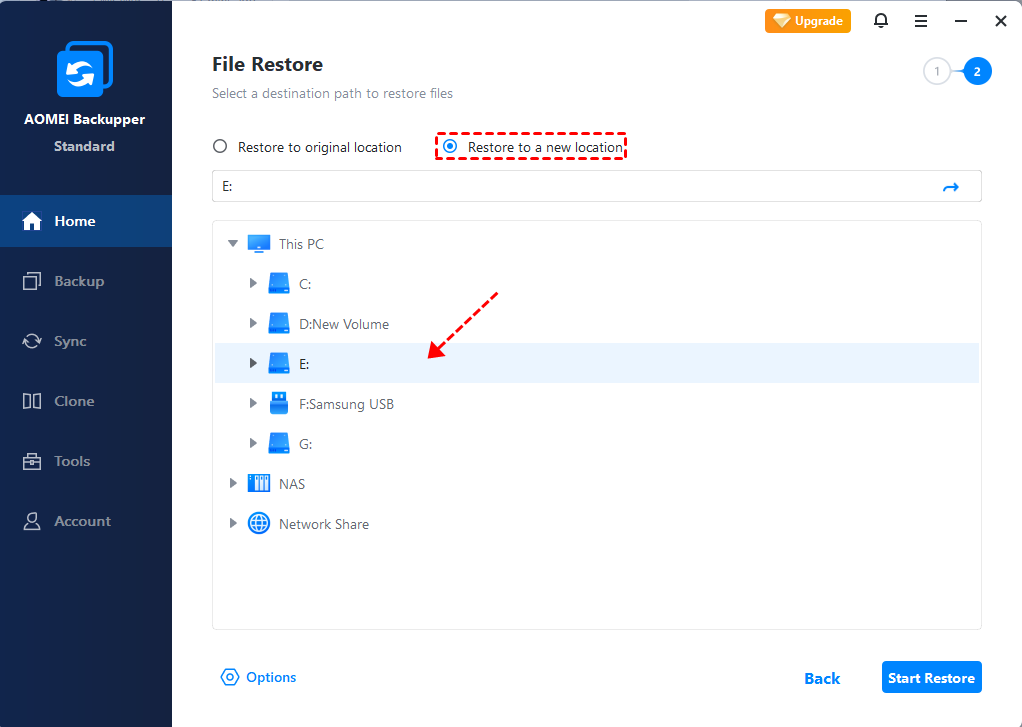The height and width of the screenshot is (727, 1022).
Task: Click the Start Restore button
Action: (x=931, y=678)
